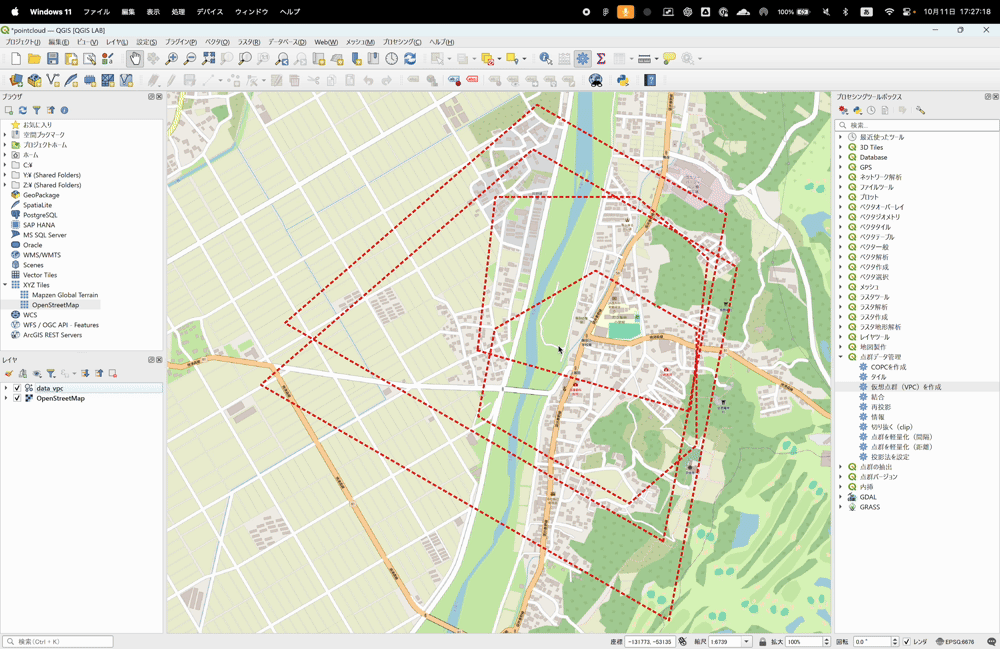This screenshot has height=649, width=1000.
Task: Open the ベクタ menu
Action: tap(217, 42)
